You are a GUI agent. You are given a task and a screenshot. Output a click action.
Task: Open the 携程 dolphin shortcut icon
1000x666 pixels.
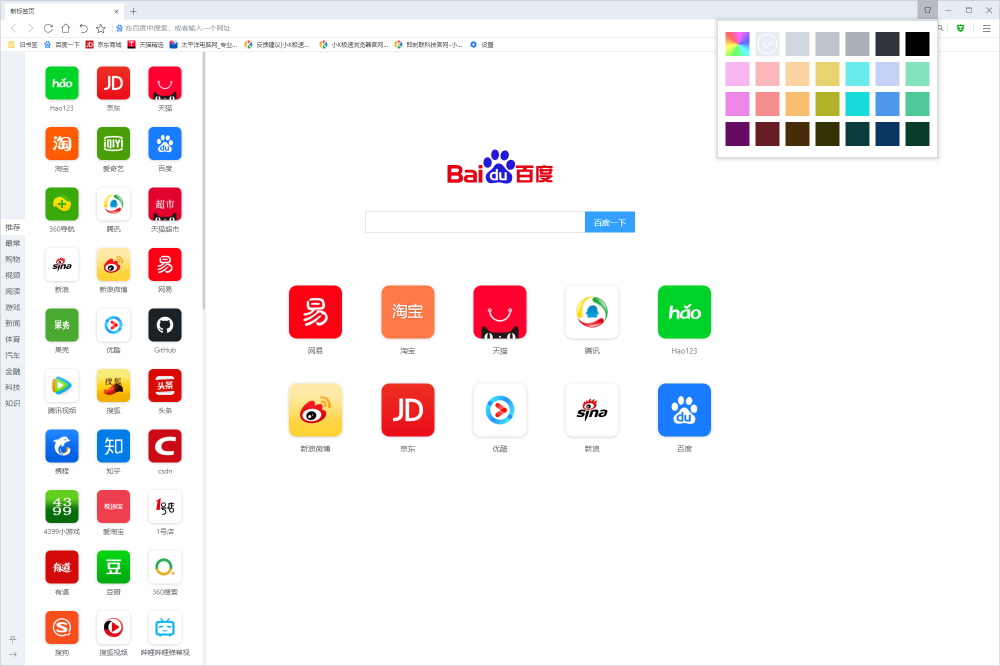[62, 446]
